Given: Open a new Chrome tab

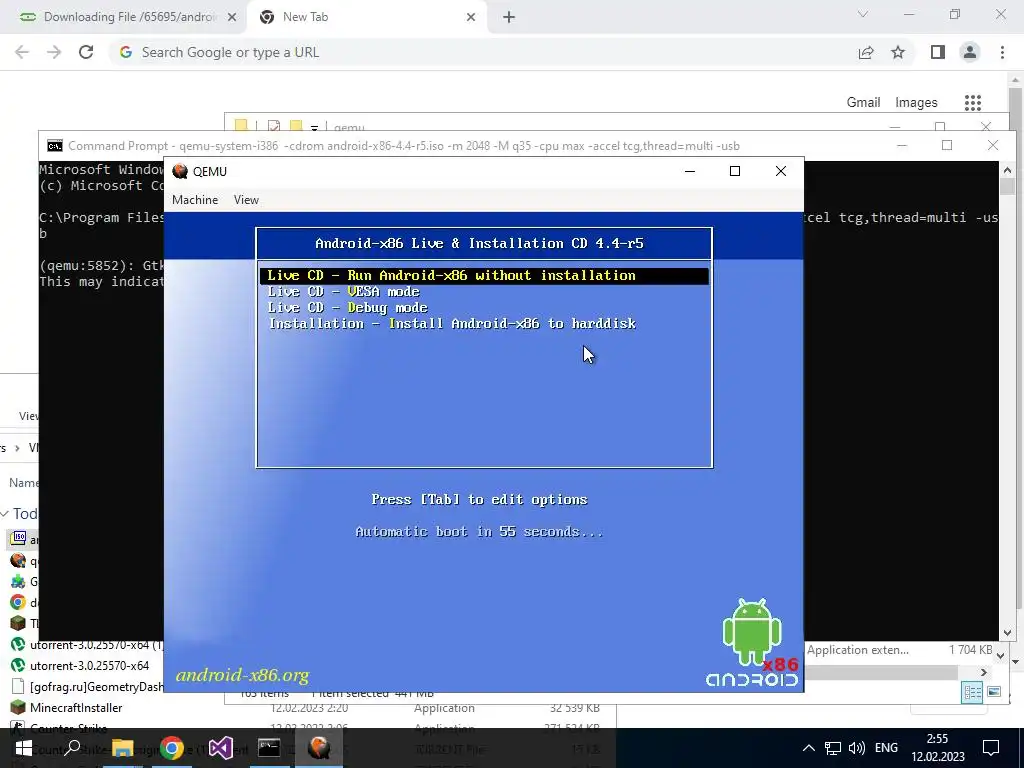Looking at the screenshot, I should [x=509, y=18].
